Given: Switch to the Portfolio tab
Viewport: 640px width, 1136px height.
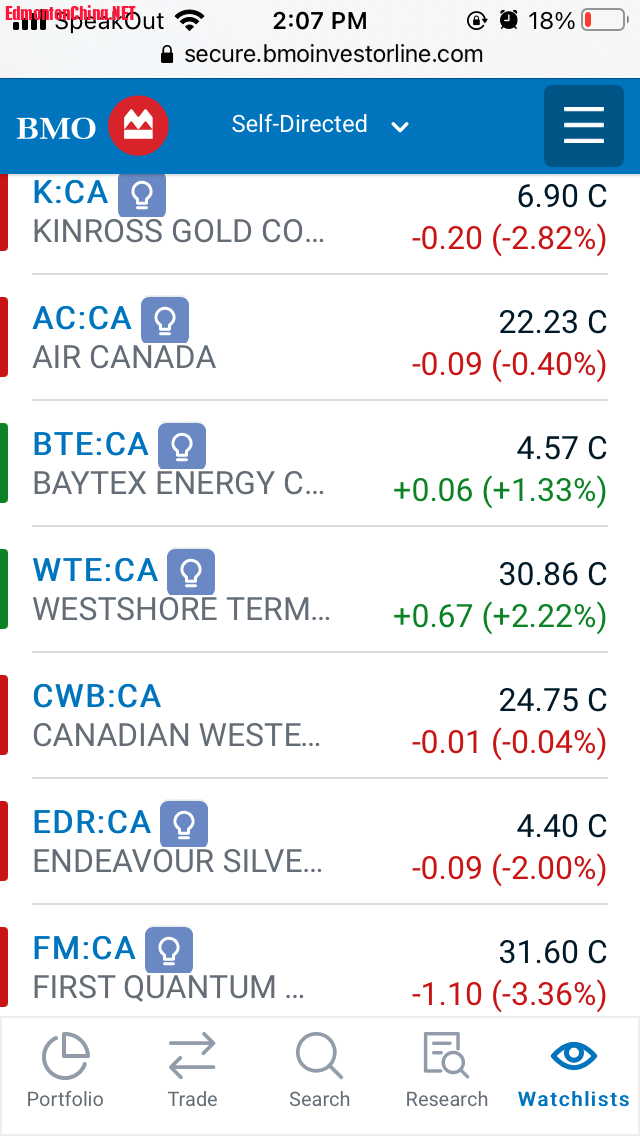Looking at the screenshot, I should tap(65, 1070).
